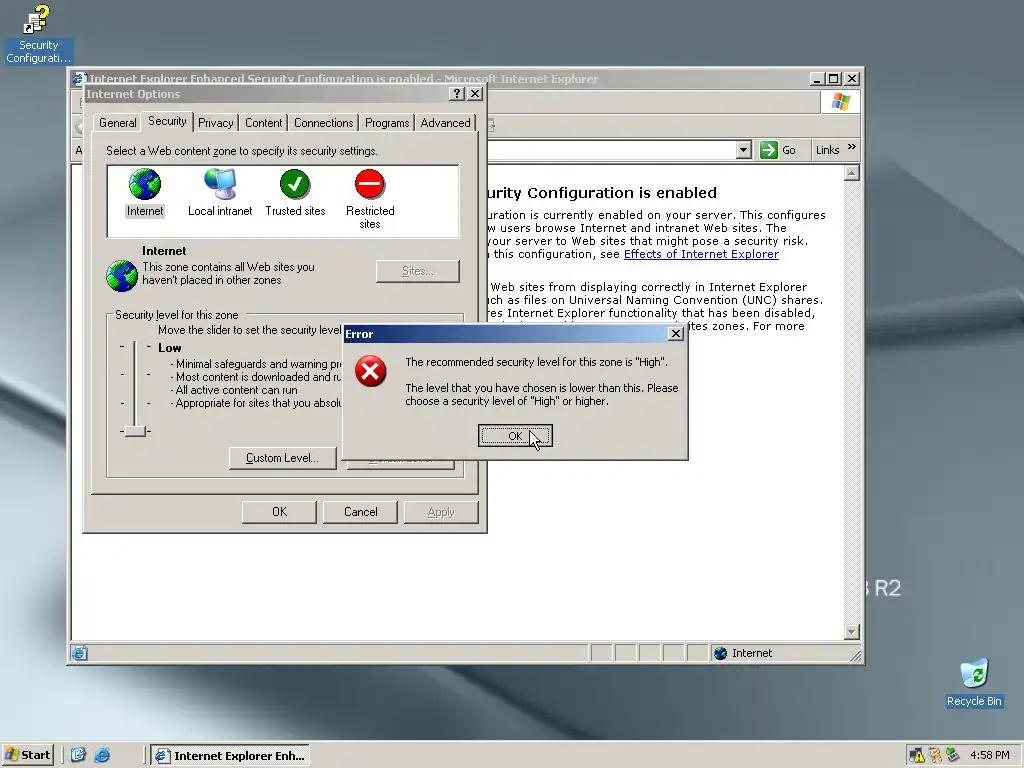Screen dimensions: 1024x768
Task: Launch Internet Explorer from the Quick Launch bar
Action: 103,755
